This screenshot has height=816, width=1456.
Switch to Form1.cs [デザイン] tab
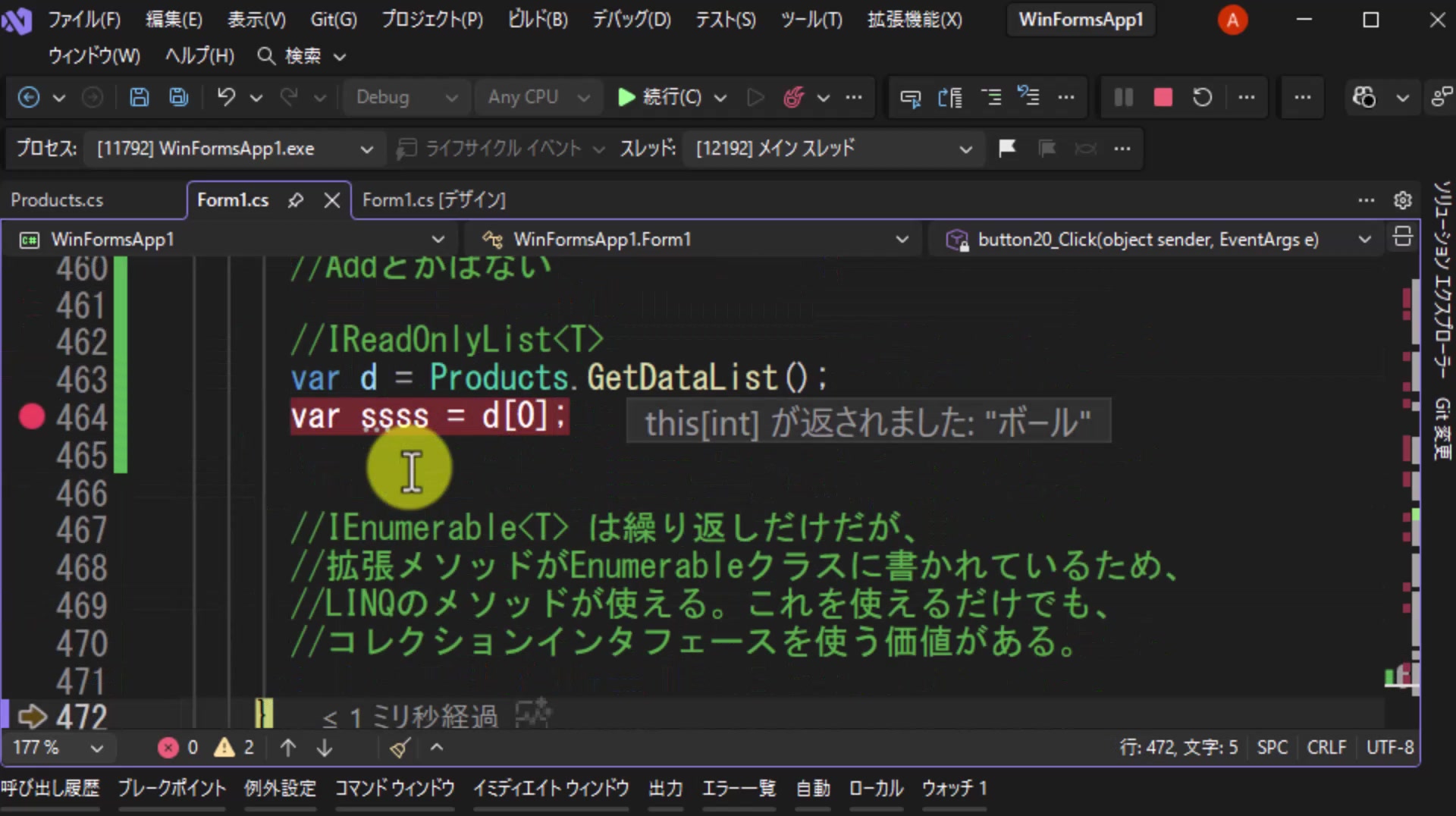pos(434,200)
